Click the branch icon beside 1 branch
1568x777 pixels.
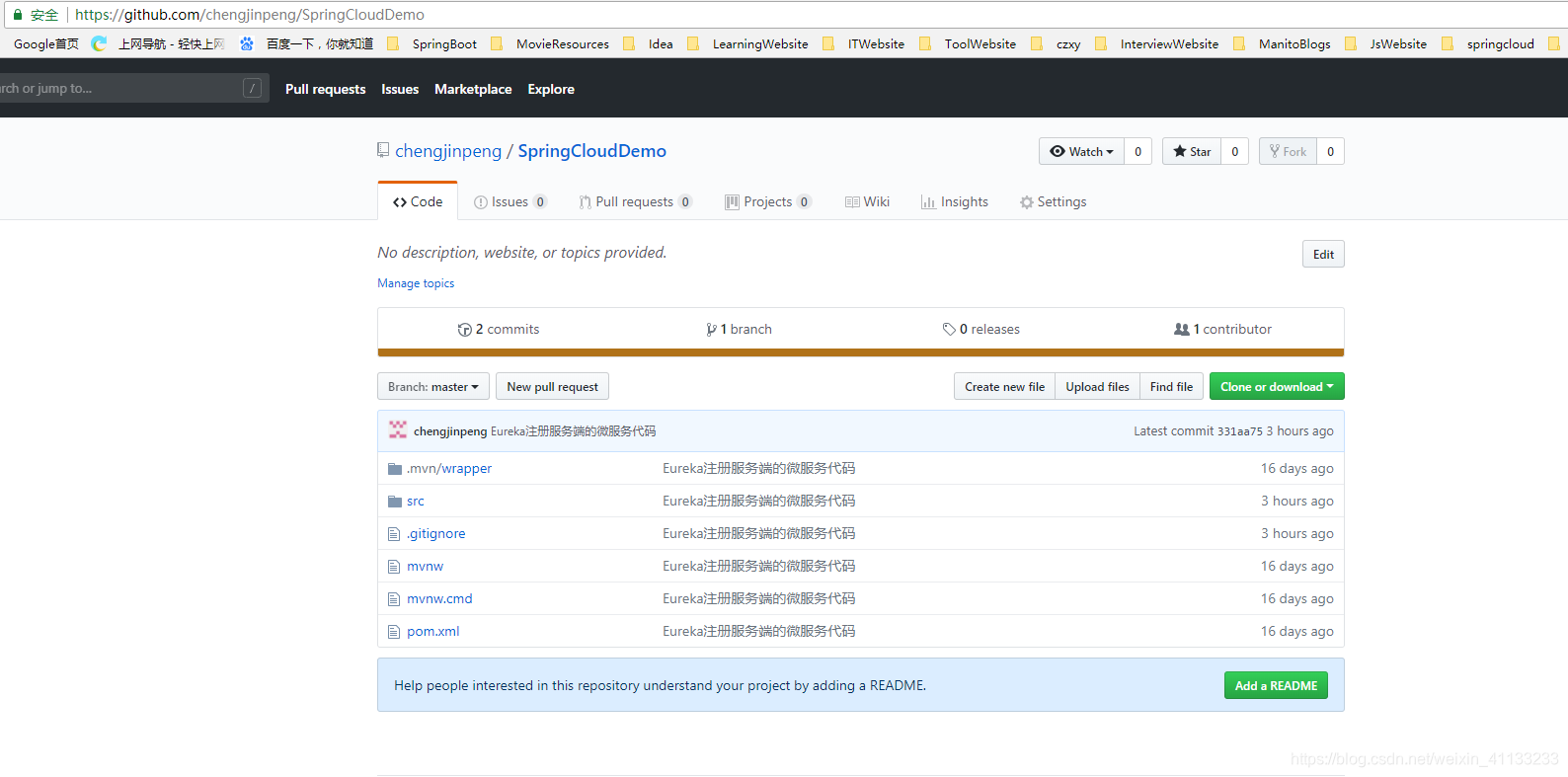pos(711,330)
